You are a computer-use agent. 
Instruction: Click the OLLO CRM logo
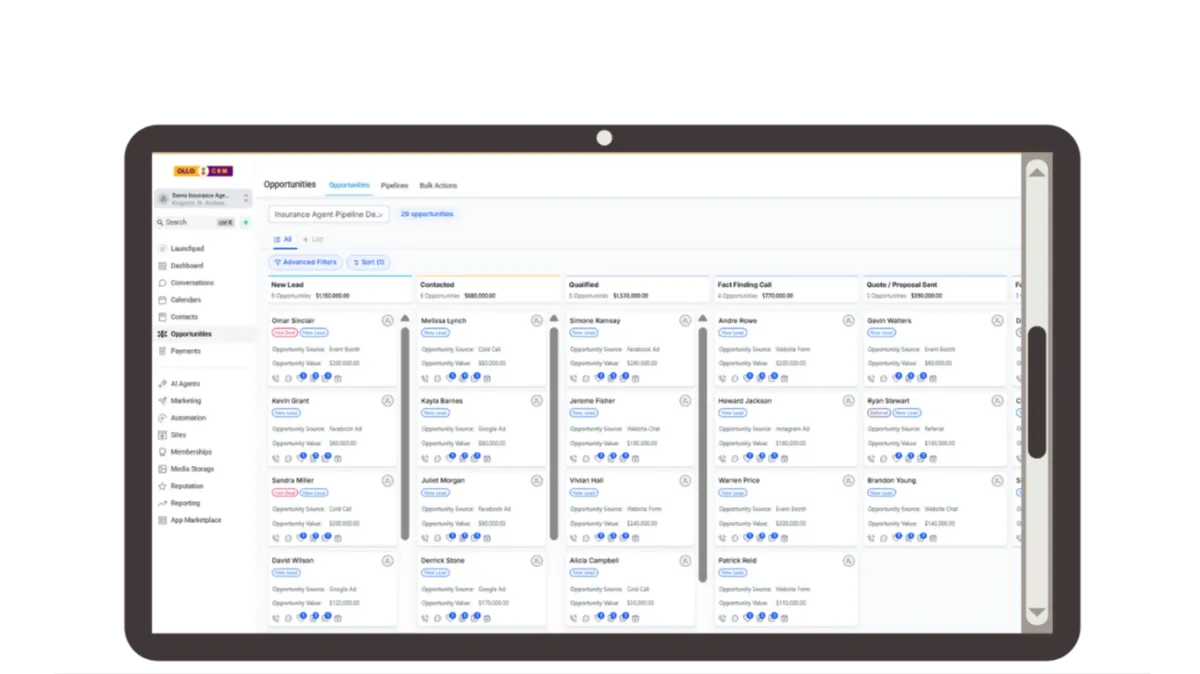pos(203,171)
